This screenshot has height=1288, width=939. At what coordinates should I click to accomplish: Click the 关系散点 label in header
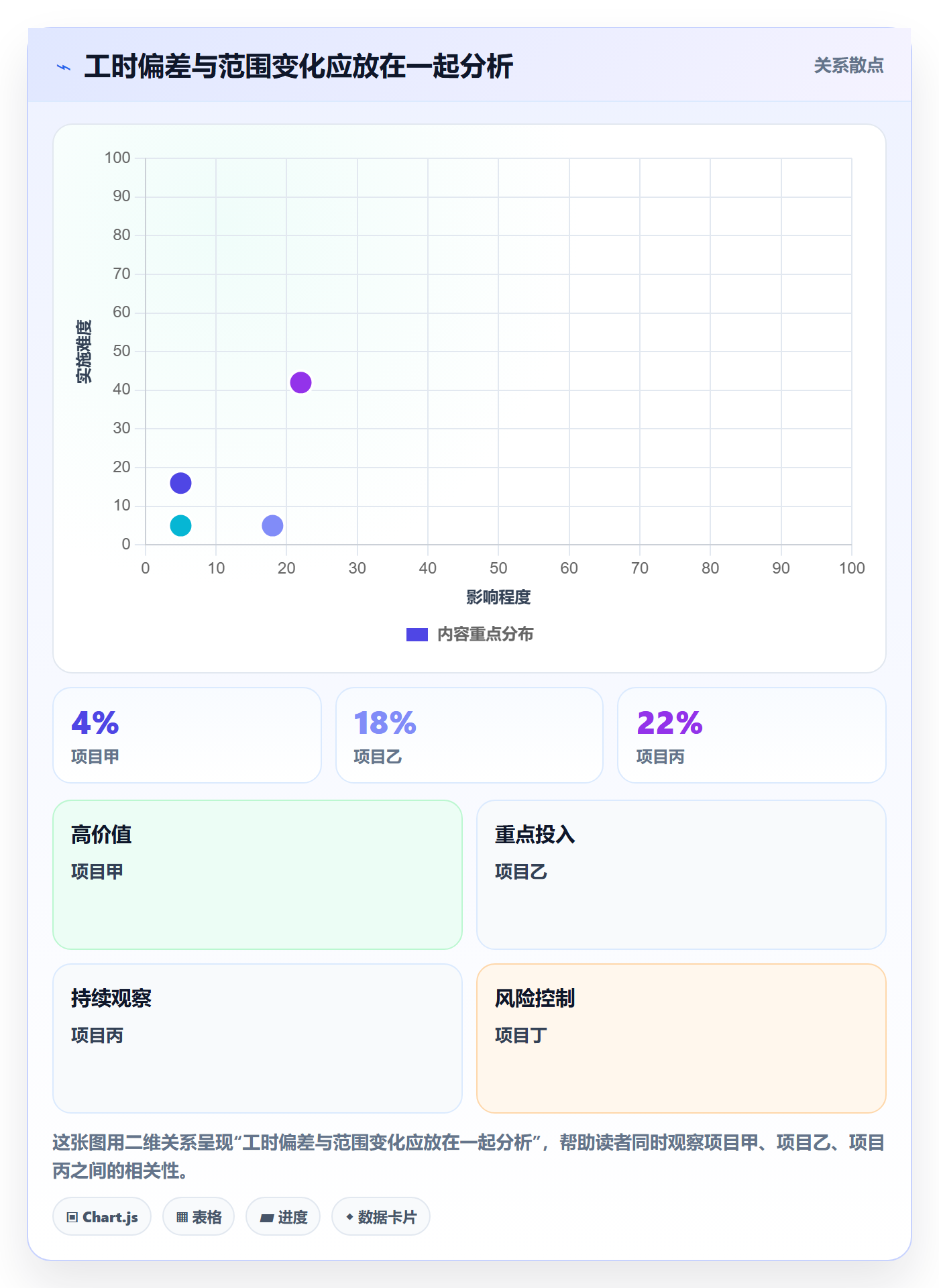848,66
